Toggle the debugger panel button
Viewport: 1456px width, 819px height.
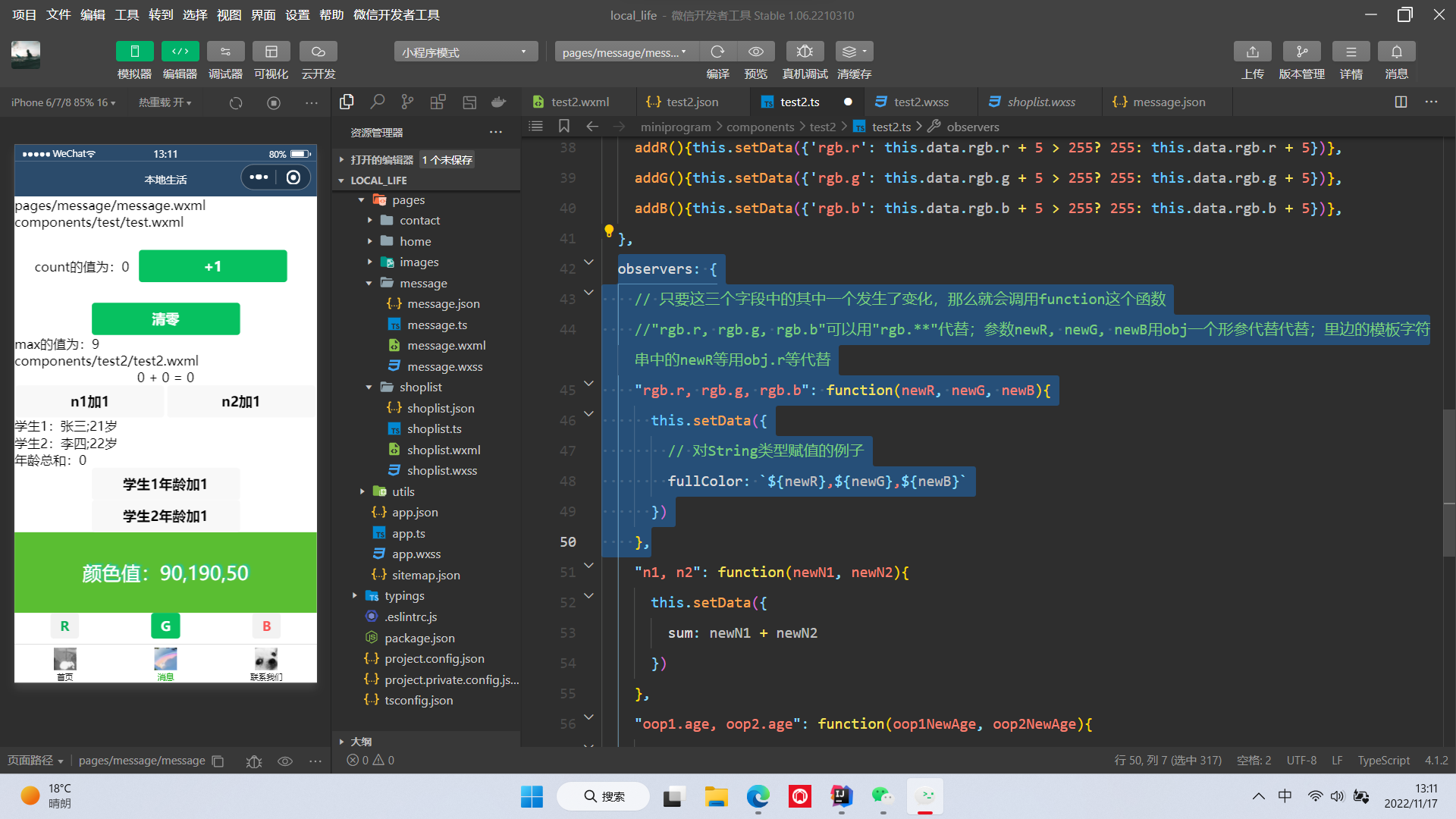point(225,52)
